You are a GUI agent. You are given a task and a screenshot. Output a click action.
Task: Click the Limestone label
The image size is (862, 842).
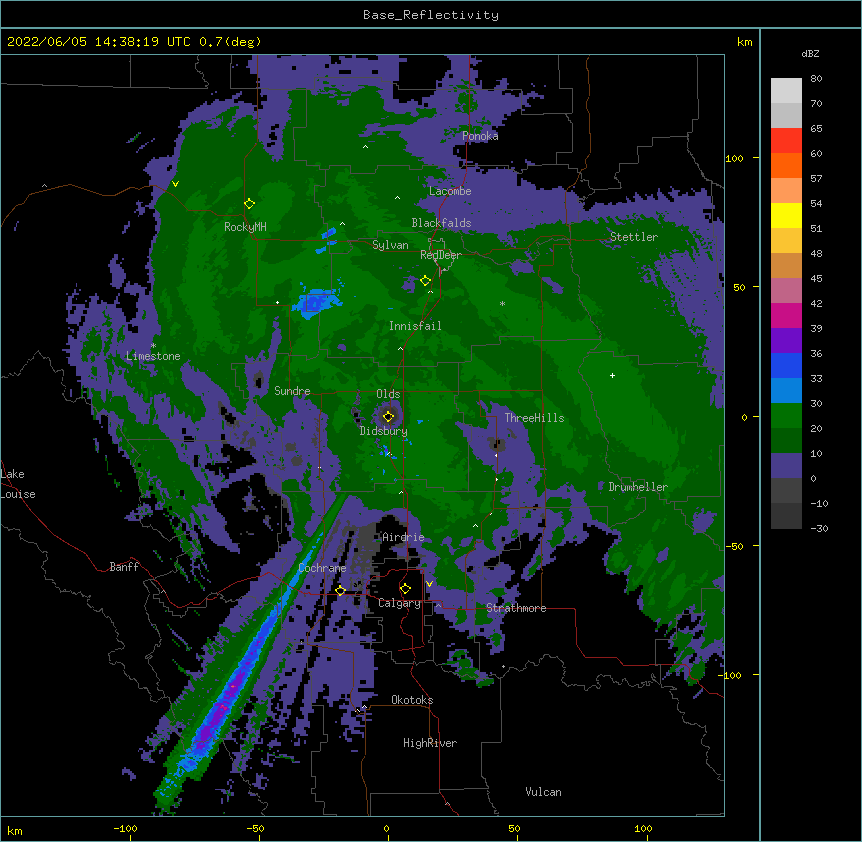coord(153,356)
